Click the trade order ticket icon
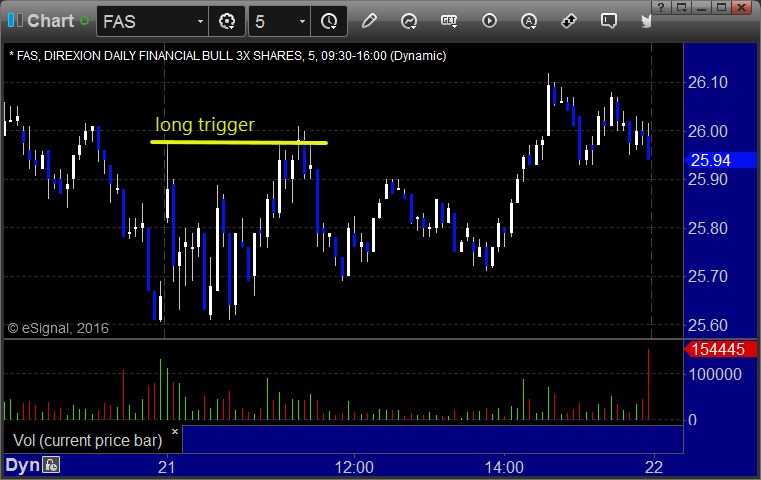This screenshot has height=480, width=761. 569,21
